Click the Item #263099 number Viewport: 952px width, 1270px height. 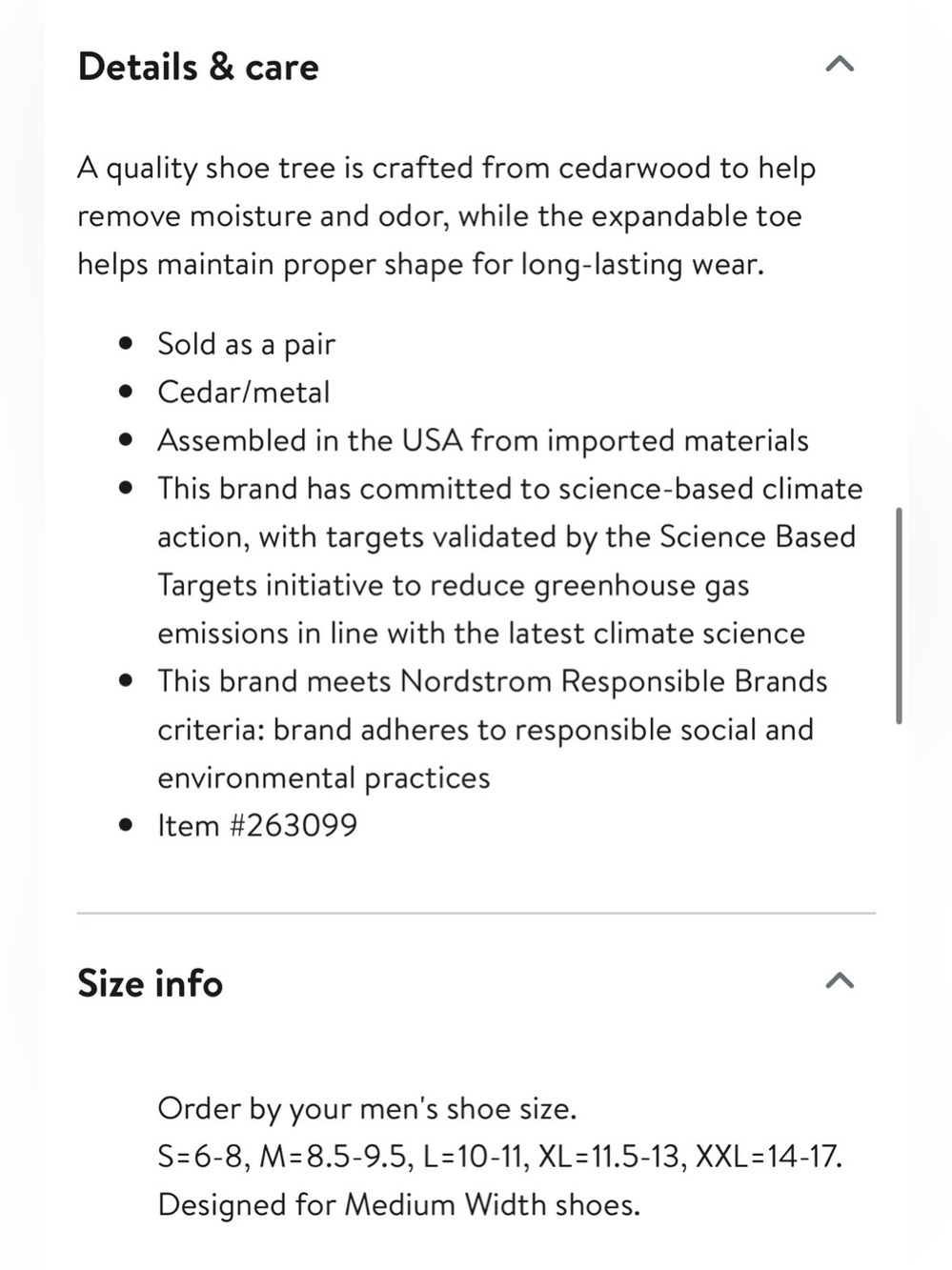257,825
